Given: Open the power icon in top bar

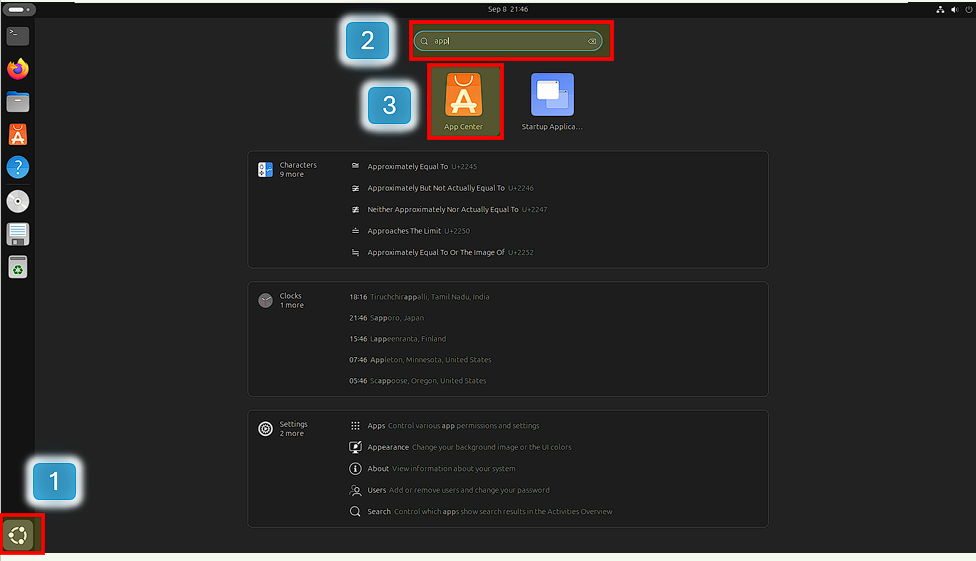Looking at the screenshot, I should [969, 9].
